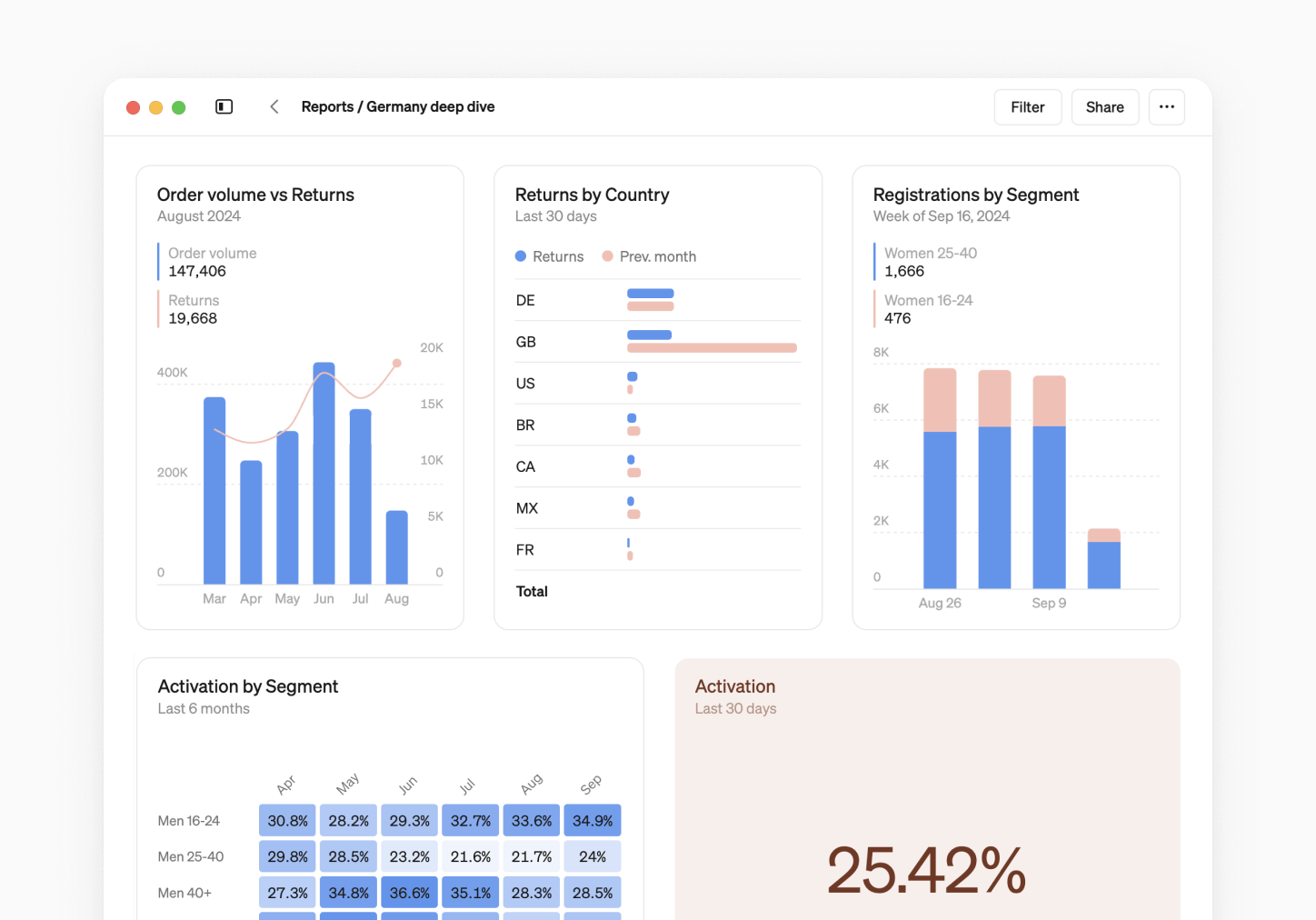Screen dimensions: 1316x920
Task: Click the MX country row label
Action: 527,508
